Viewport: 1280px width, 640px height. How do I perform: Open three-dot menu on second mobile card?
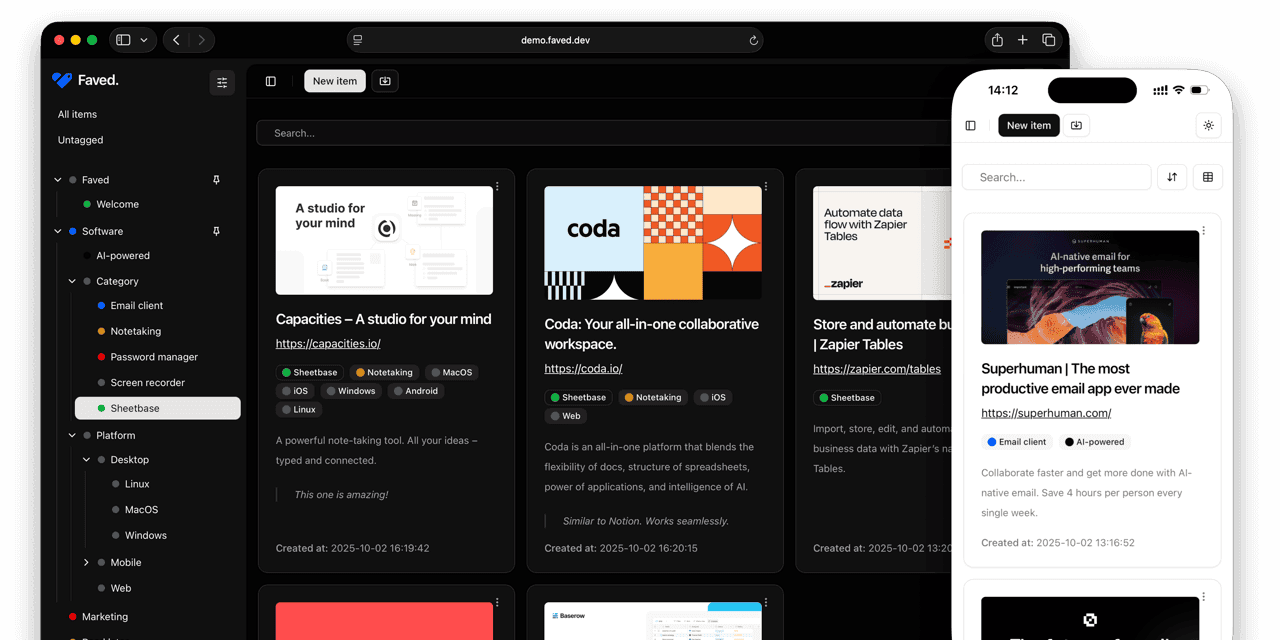point(1203,597)
